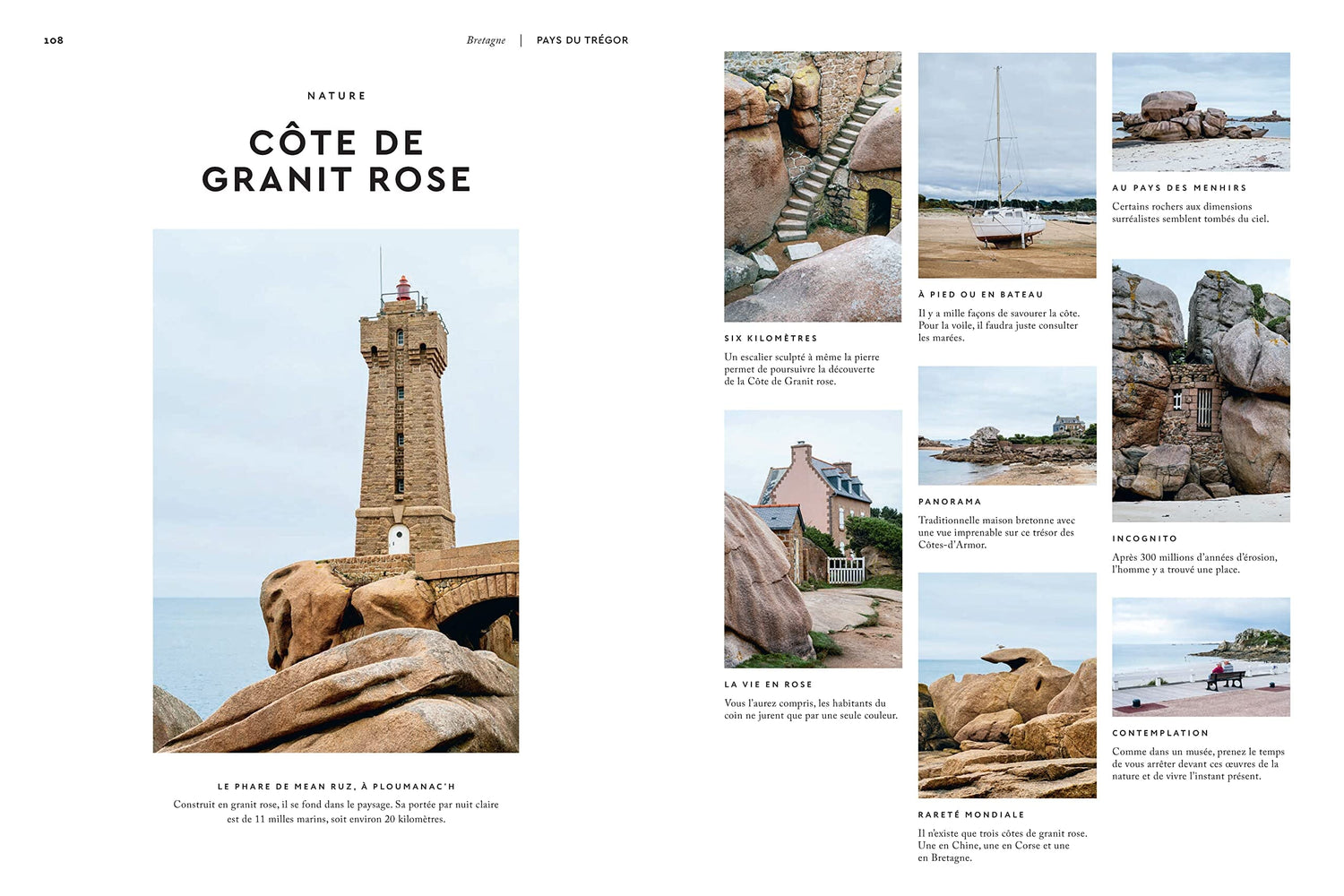
Task: Click the seagull rock photo above RARETÉ MONDIALE
Action: pos(1006,687)
